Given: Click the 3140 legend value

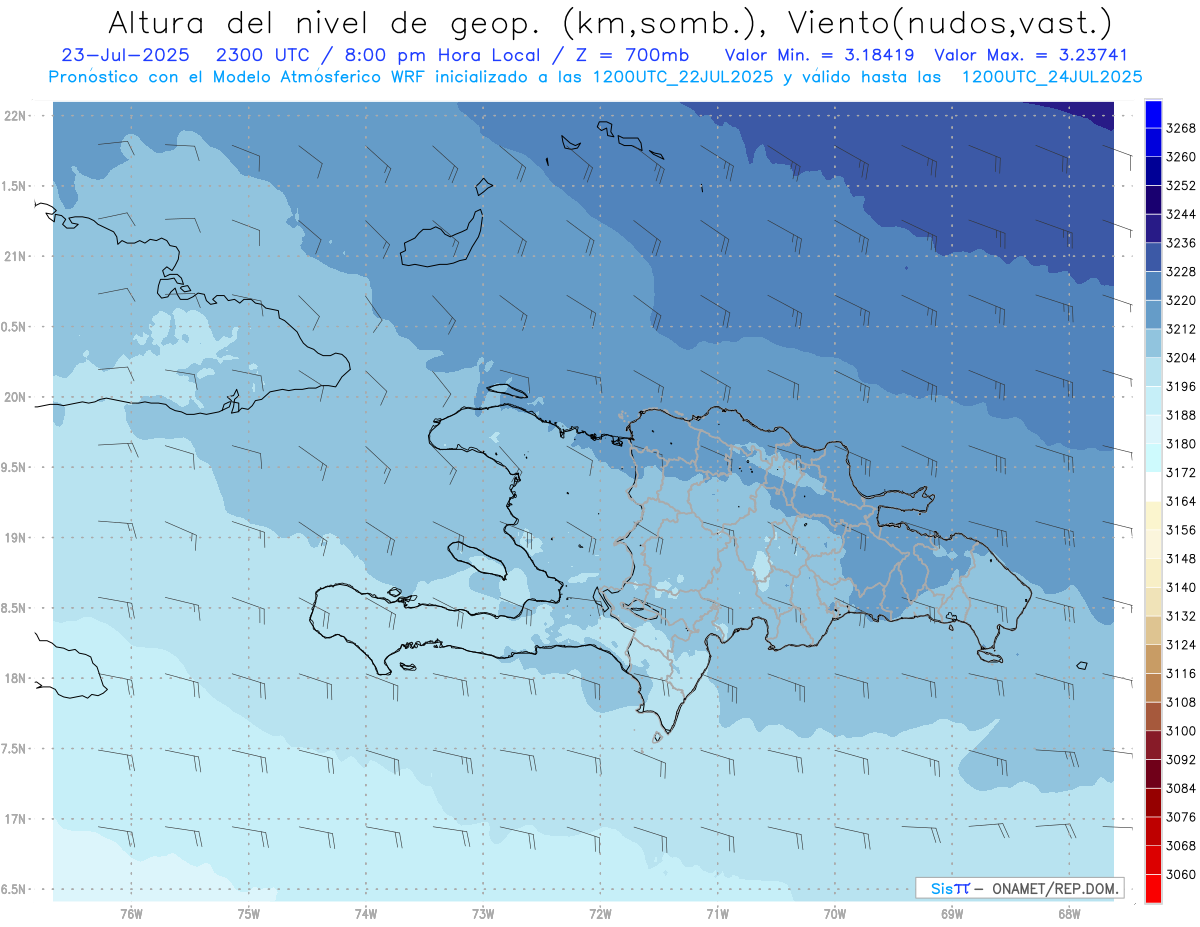Looking at the screenshot, I should tap(1181, 587).
